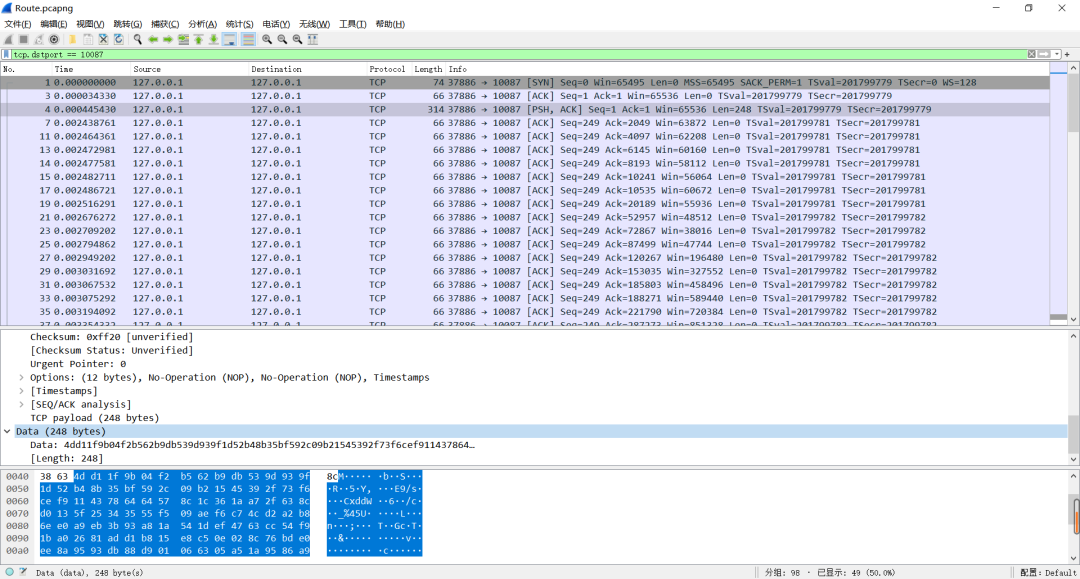The width and height of the screenshot is (1080, 579).
Task: Open the 分析(A) menu
Action: pos(202,24)
